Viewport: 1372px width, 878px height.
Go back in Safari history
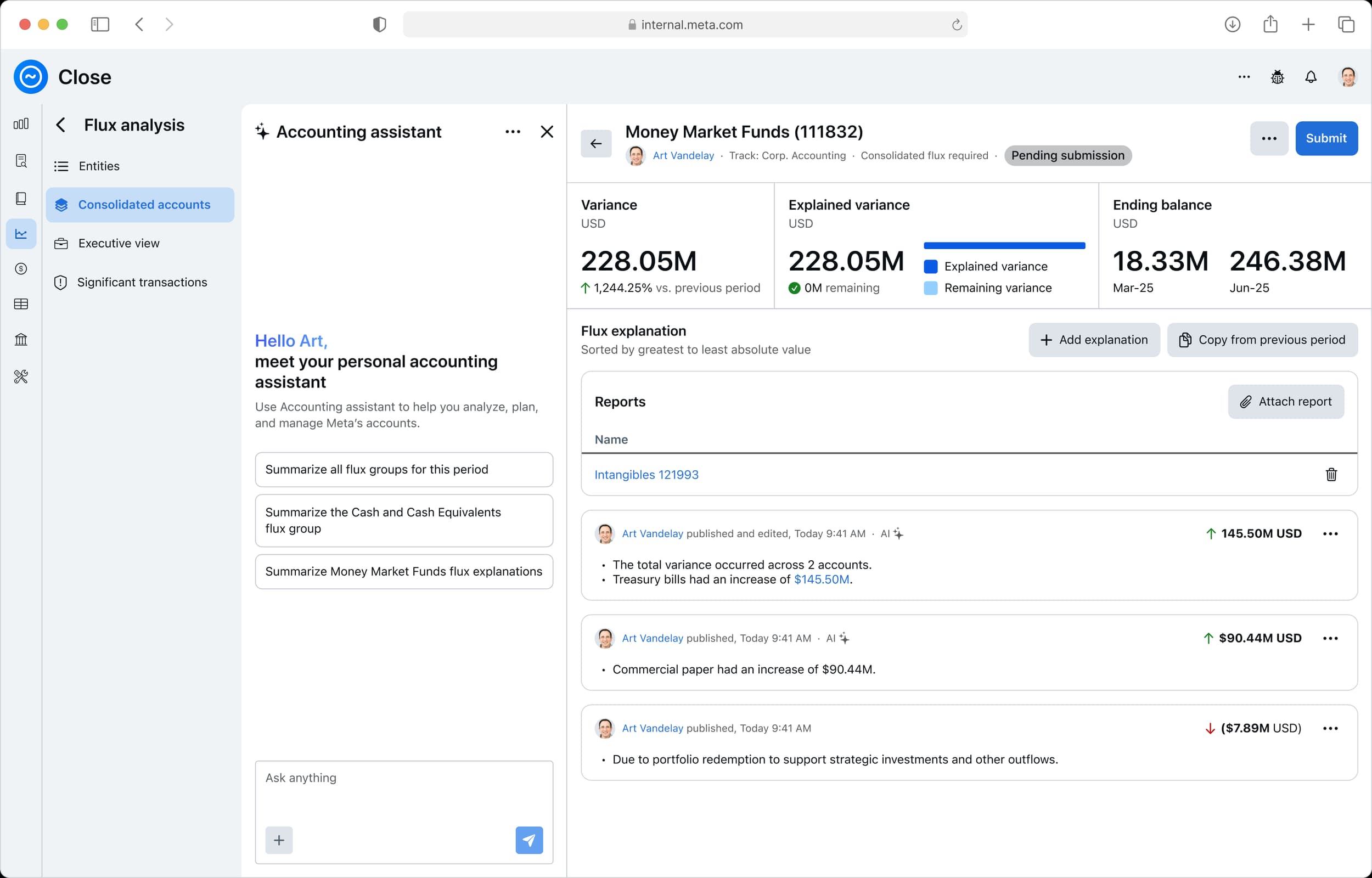point(139,25)
